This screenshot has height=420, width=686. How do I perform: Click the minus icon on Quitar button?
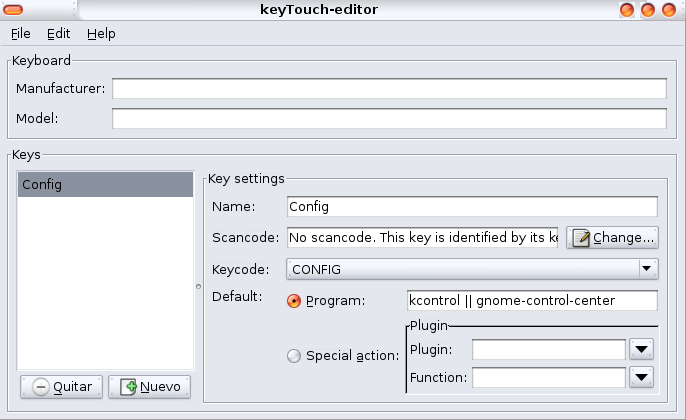coord(41,387)
